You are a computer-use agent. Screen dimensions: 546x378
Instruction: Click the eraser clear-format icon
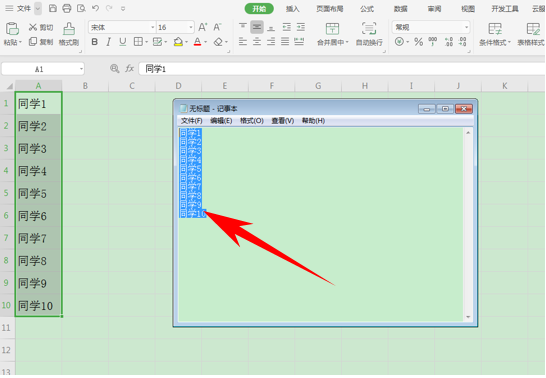pyautogui.click(x=218, y=42)
